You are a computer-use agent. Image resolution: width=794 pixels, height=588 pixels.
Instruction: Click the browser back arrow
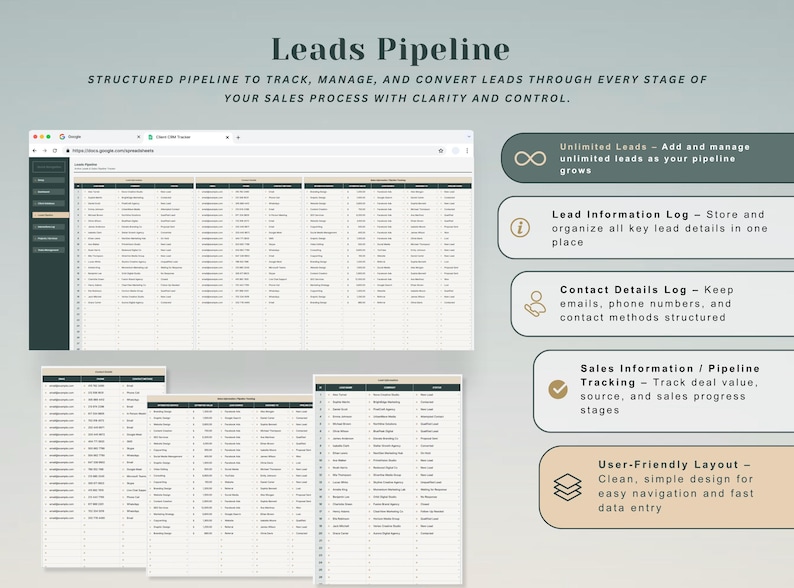(34, 150)
